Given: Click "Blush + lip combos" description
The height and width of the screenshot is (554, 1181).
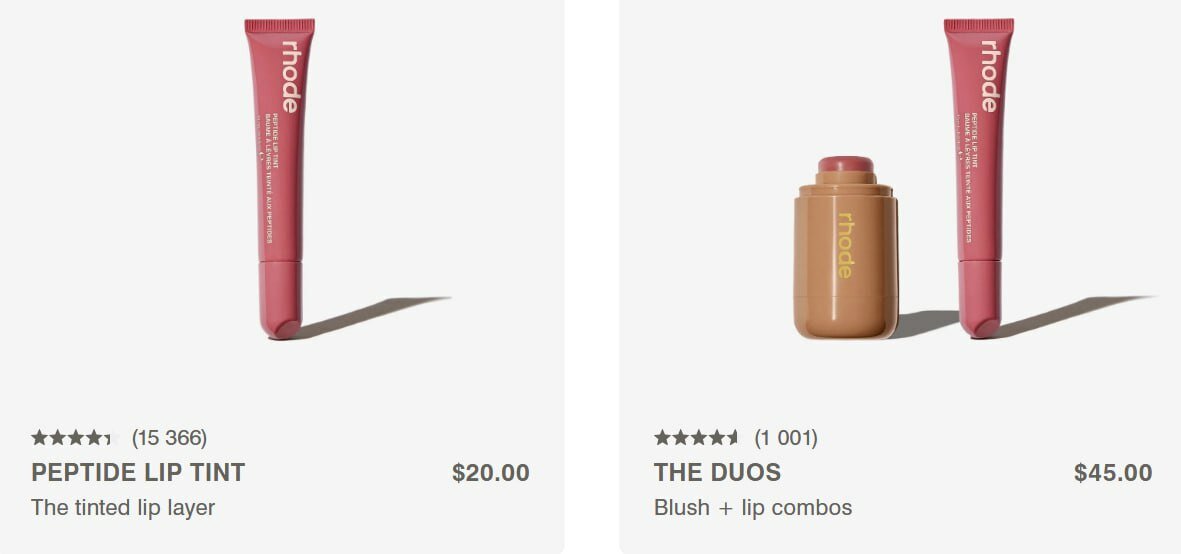Looking at the screenshot, I should click(752, 508).
